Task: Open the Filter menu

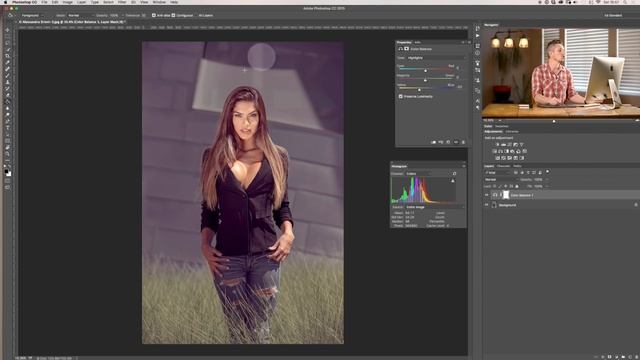Action: tap(122, 2)
